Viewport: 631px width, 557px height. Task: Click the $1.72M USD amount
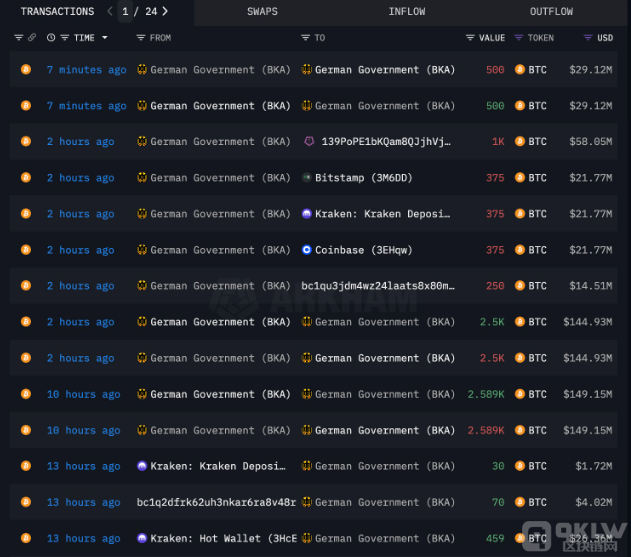[x=594, y=466]
